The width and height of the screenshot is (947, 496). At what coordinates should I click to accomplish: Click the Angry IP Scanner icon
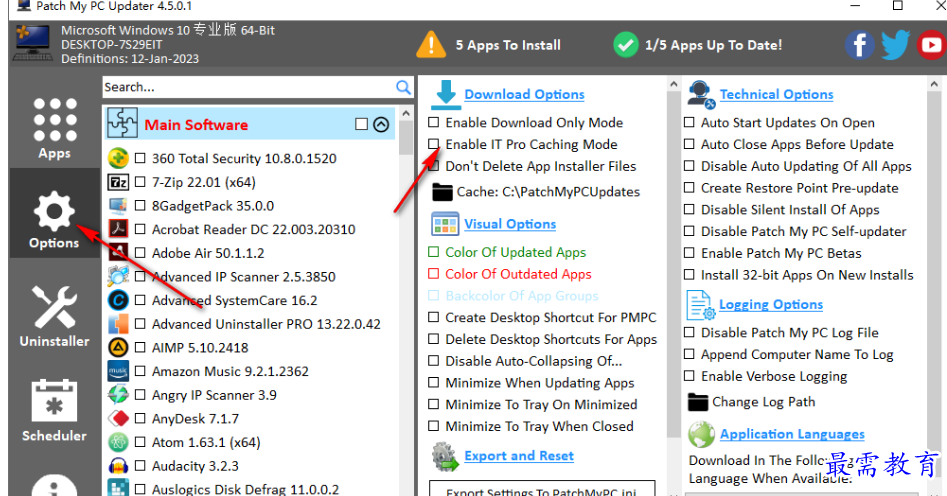(x=118, y=395)
